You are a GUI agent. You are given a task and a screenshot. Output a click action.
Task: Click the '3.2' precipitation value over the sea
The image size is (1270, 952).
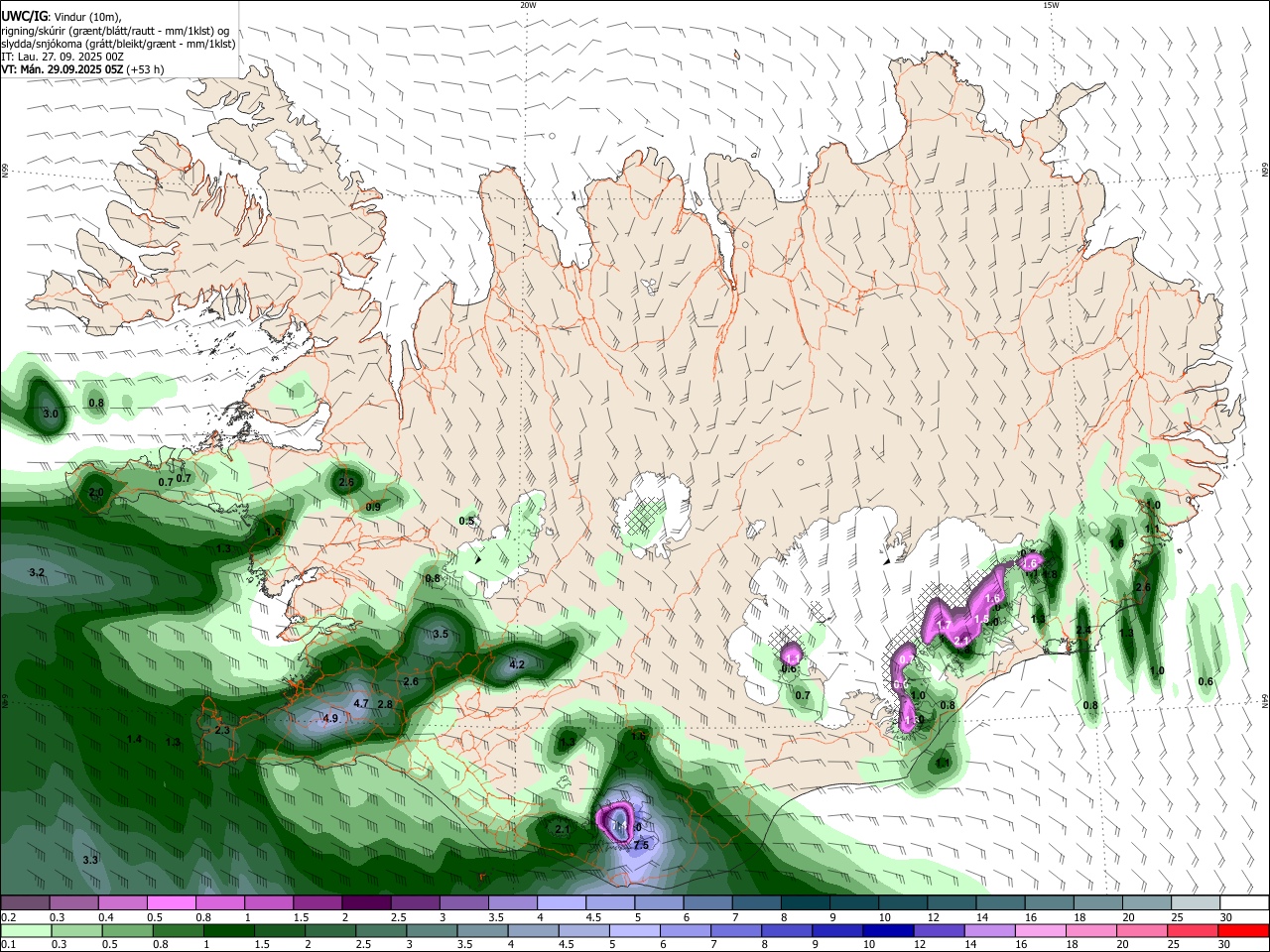point(38,573)
